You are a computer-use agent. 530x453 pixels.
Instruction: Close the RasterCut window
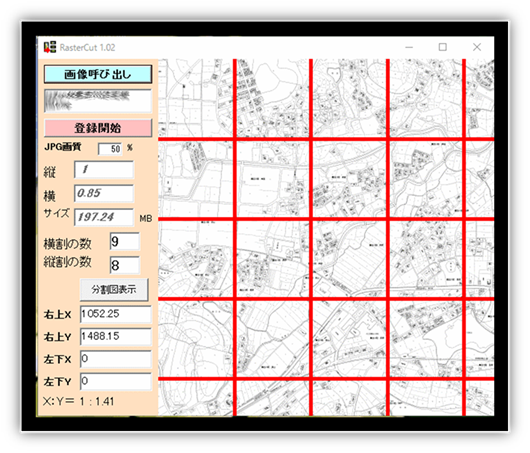click(477, 47)
